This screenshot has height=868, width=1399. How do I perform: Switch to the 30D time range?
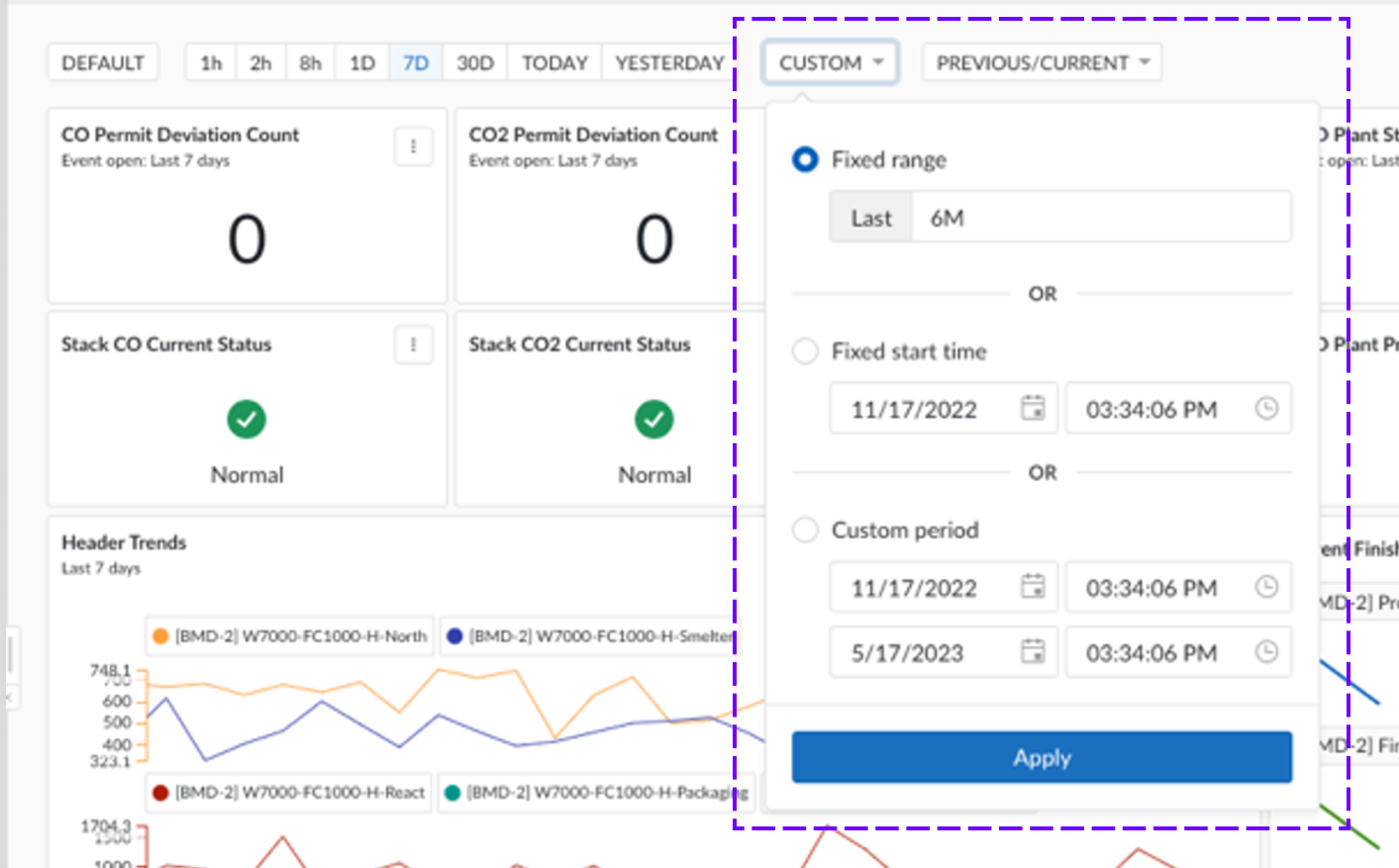coord(475,62)
